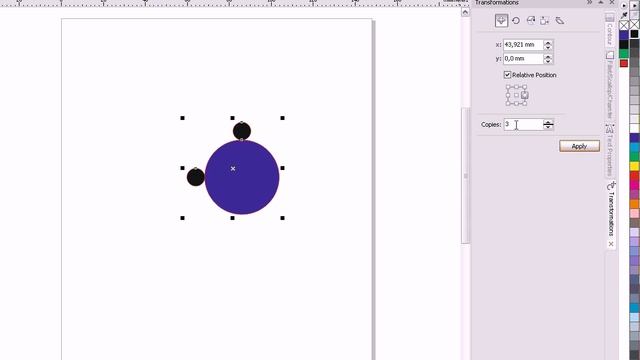Choose the cyan swatch in the default palette
Image resolution: width=640 pixels, height=360 pixels.
[x=635, y=147]
